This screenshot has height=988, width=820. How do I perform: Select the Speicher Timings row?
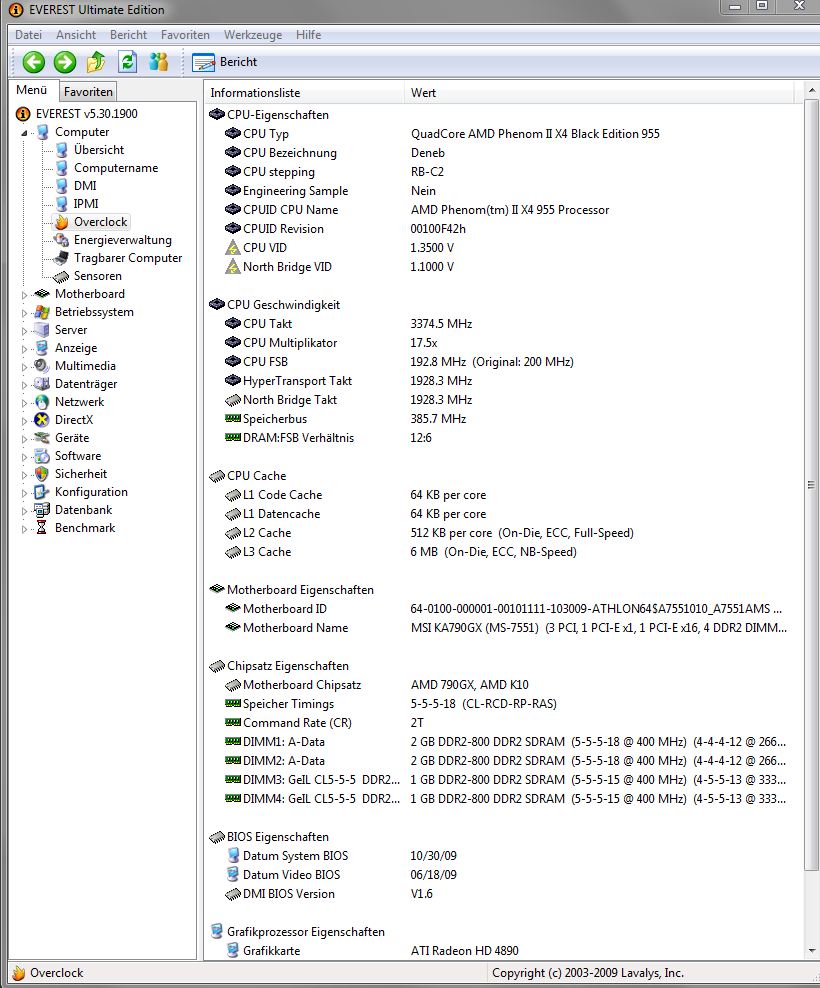click(x=504, y=704)
